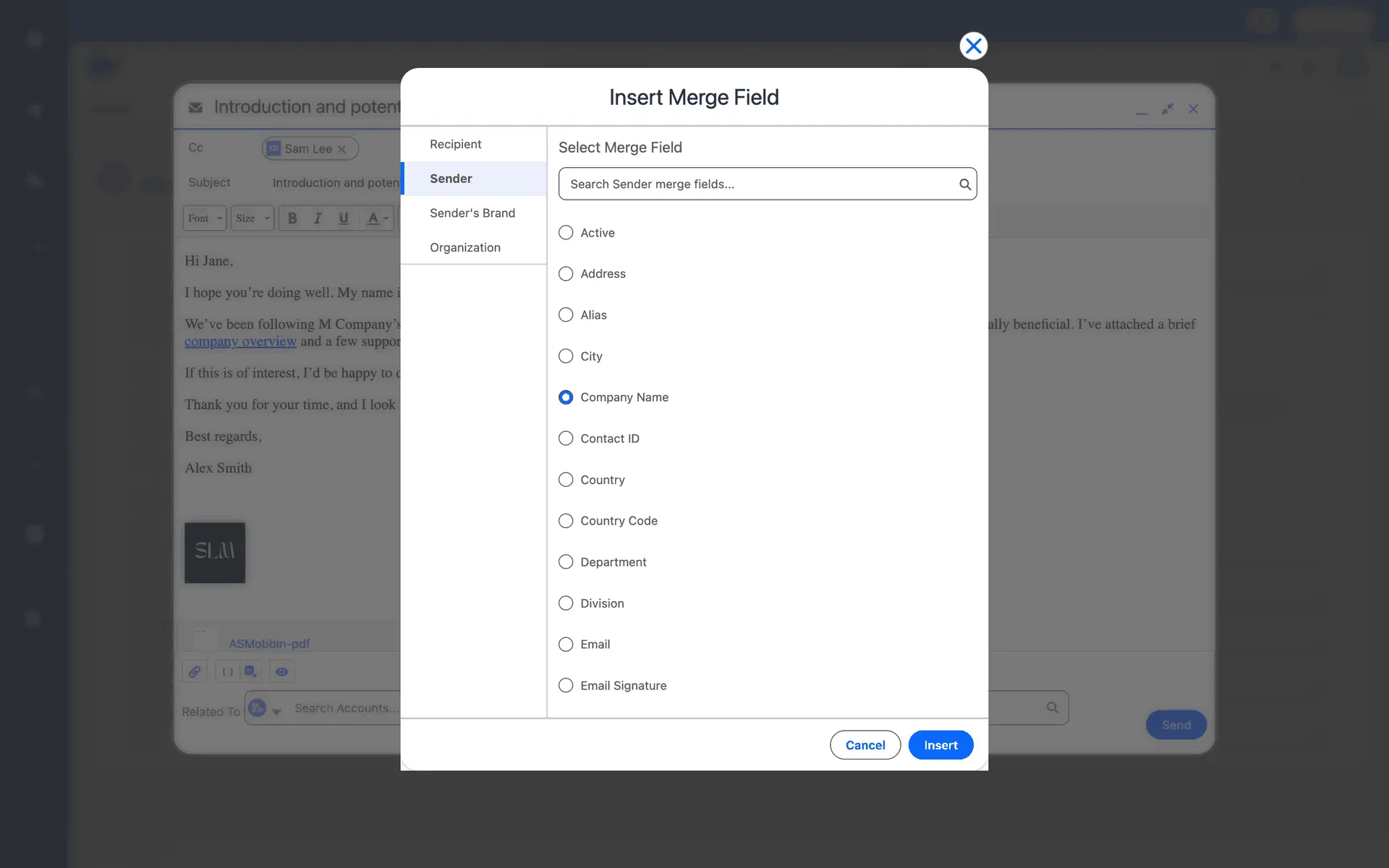The image size is (1389, 868).
Task: Switch to the Recipient tab
Action: (x=456, y=144)
